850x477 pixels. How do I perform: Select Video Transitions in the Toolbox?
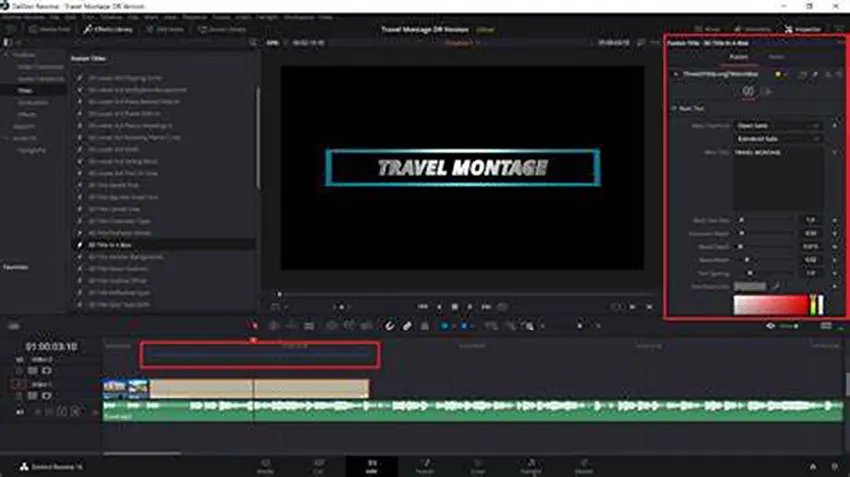[41, 67]
